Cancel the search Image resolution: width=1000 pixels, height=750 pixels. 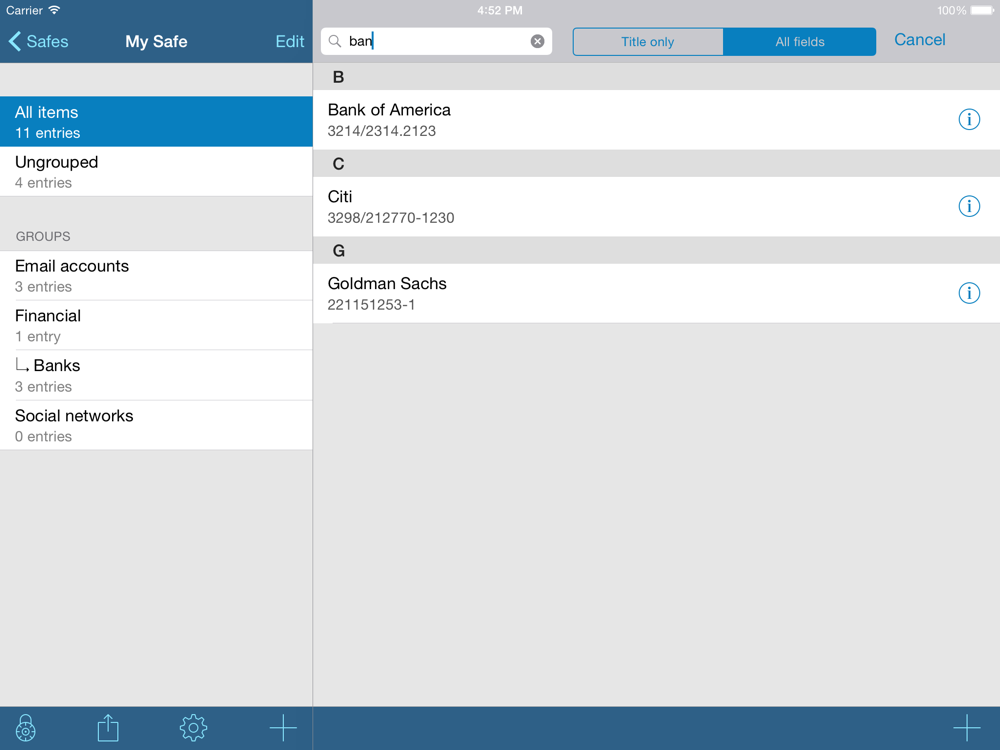pos(920,40)
